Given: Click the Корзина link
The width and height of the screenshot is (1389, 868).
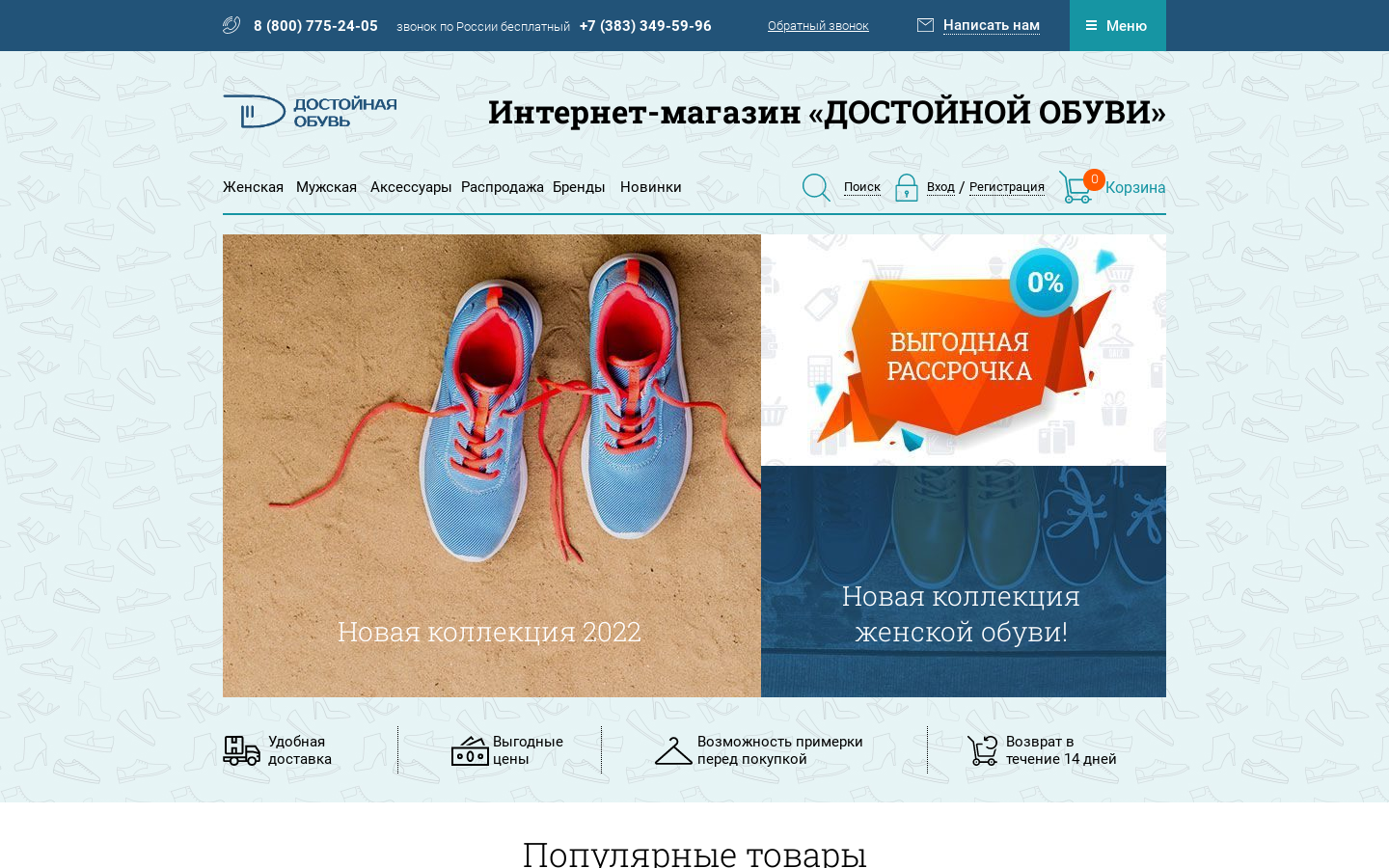Looking at the screenshot, I should (x=1135, y=187).
